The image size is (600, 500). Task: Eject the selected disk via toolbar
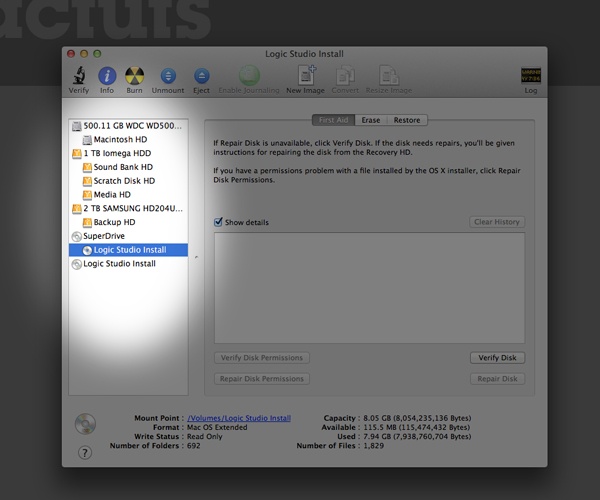click(x=201, y=76)
